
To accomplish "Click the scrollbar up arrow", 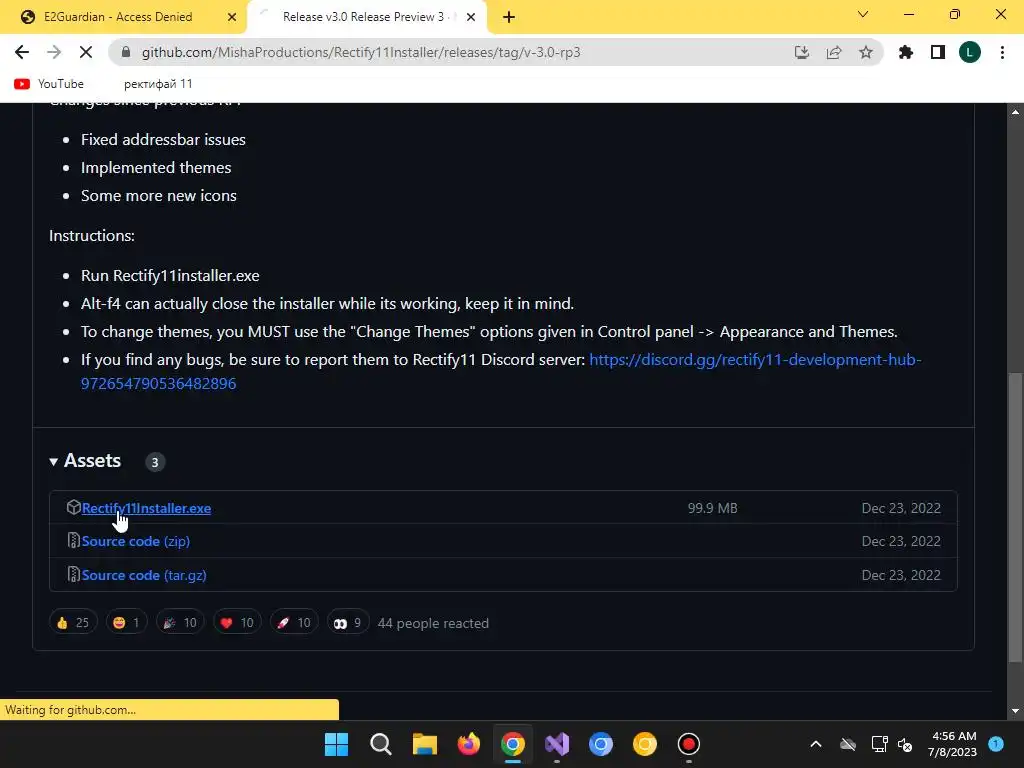I will point(1015,112).
